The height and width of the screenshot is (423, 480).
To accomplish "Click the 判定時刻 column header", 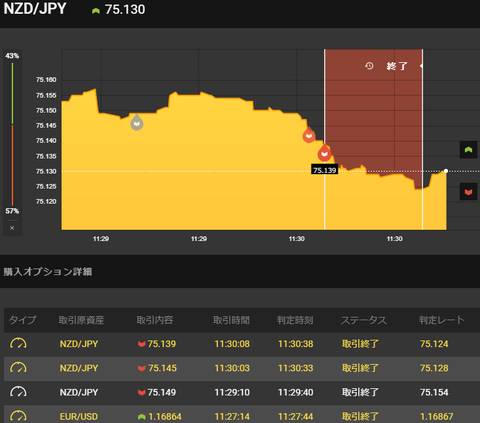I will click(x=295, y=320).
